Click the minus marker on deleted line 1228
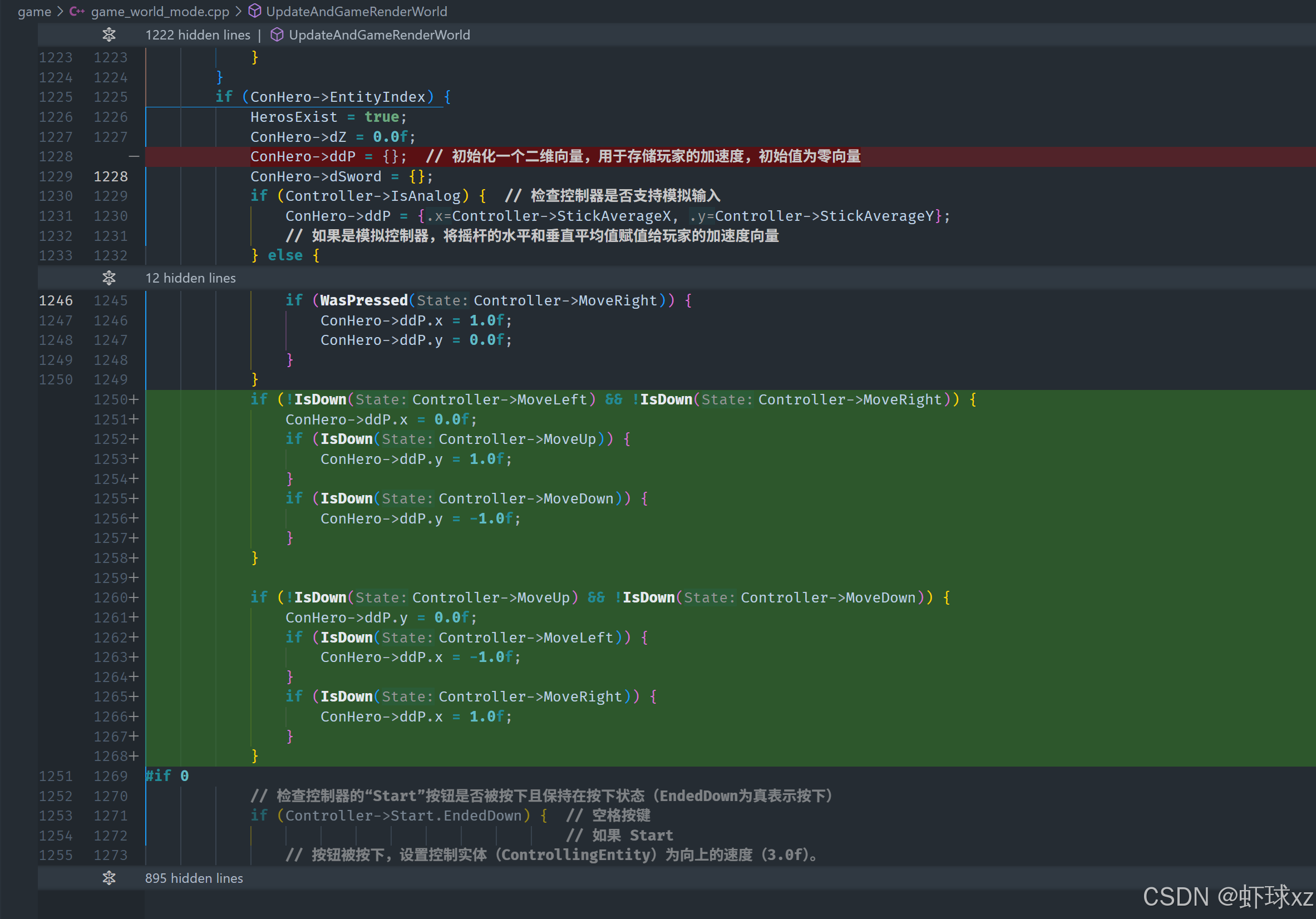 [134, 156]
